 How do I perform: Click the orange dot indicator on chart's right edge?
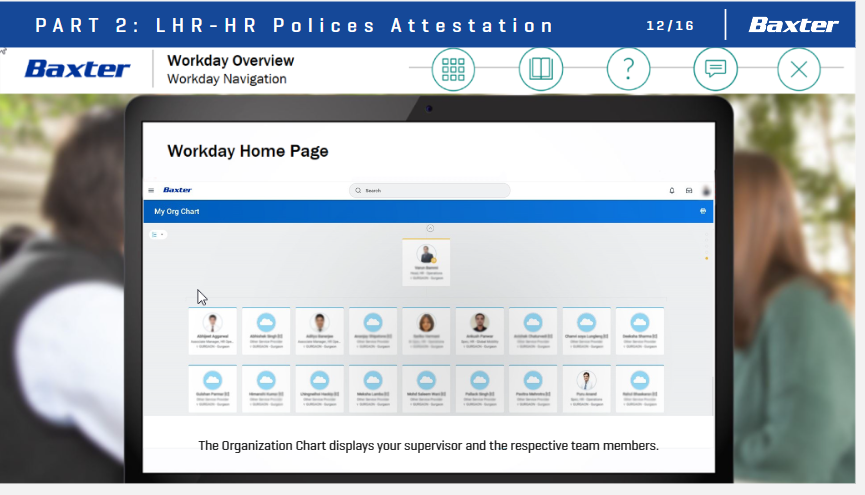coord(707,258)
